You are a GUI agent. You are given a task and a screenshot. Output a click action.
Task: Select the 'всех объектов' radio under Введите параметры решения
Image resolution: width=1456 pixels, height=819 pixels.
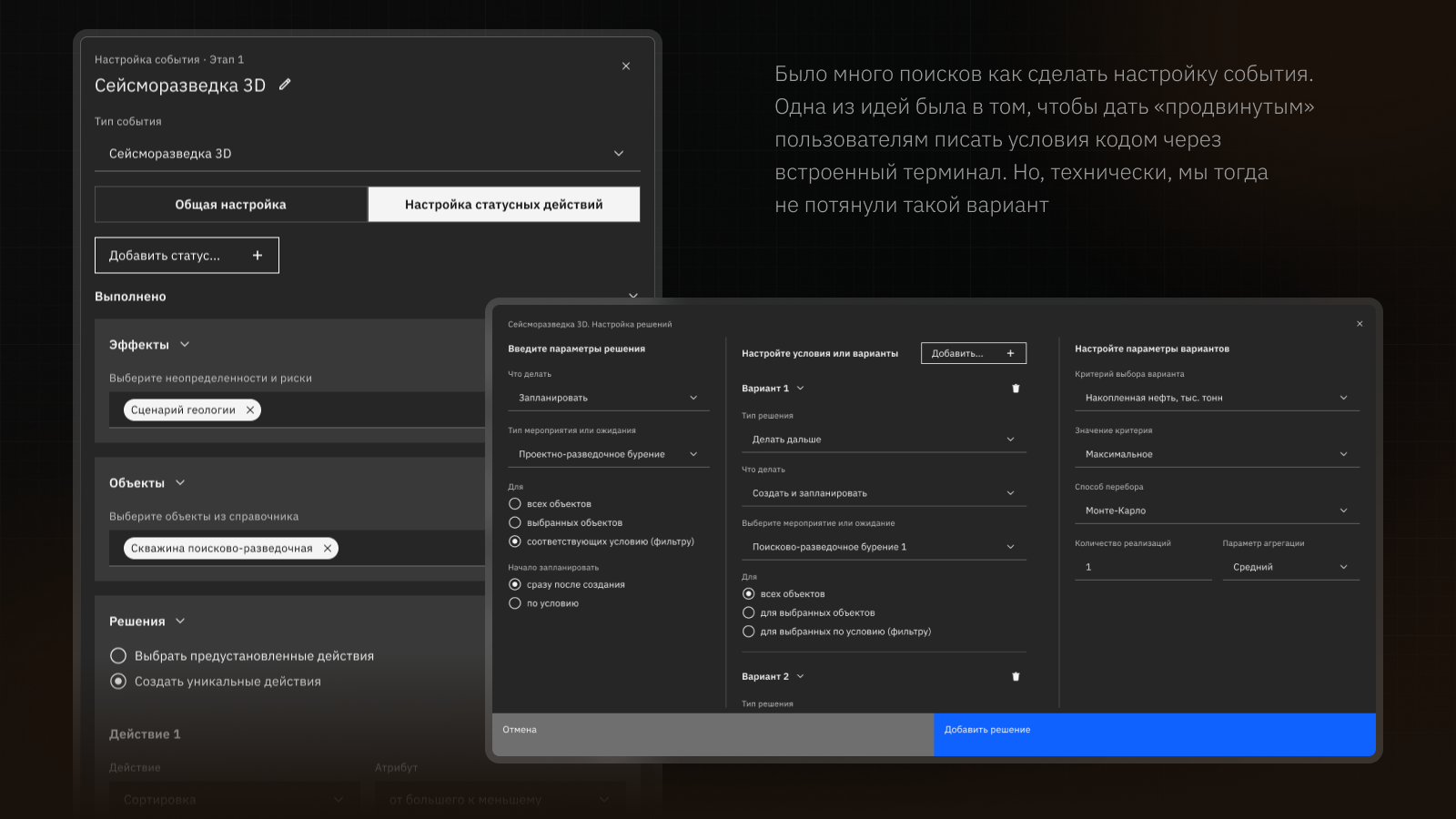(x=515, y=504)
